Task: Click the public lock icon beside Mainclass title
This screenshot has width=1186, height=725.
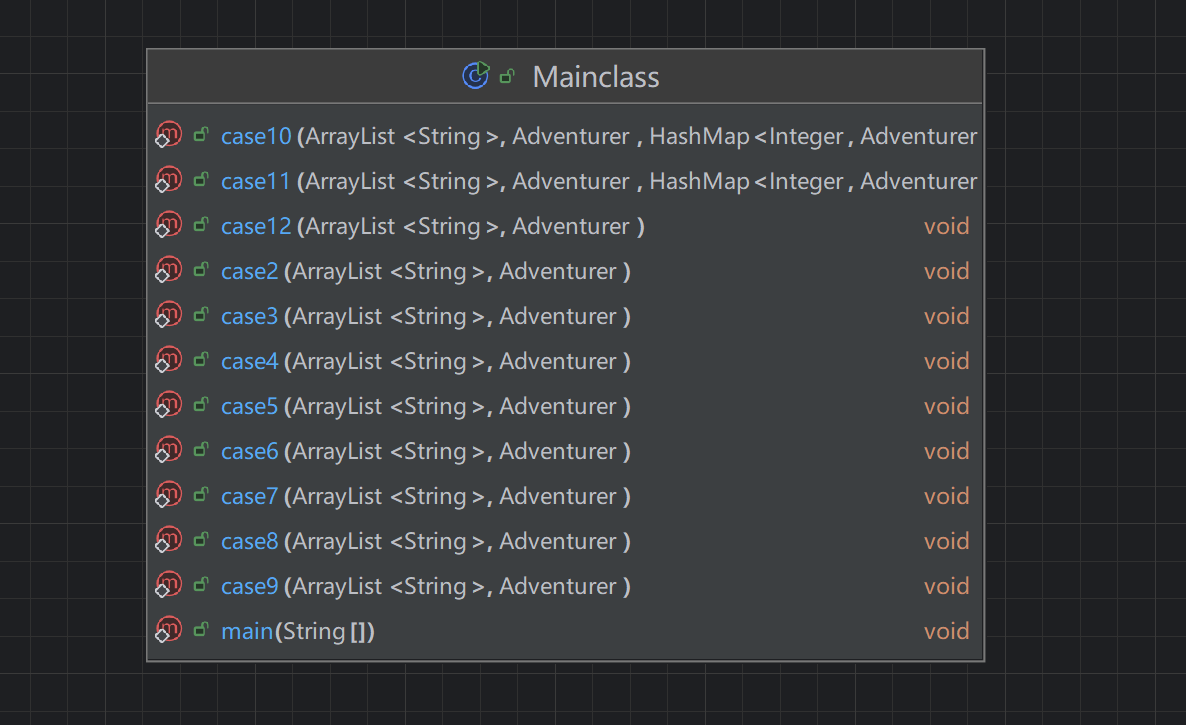Action: click(x=507, y=76)
